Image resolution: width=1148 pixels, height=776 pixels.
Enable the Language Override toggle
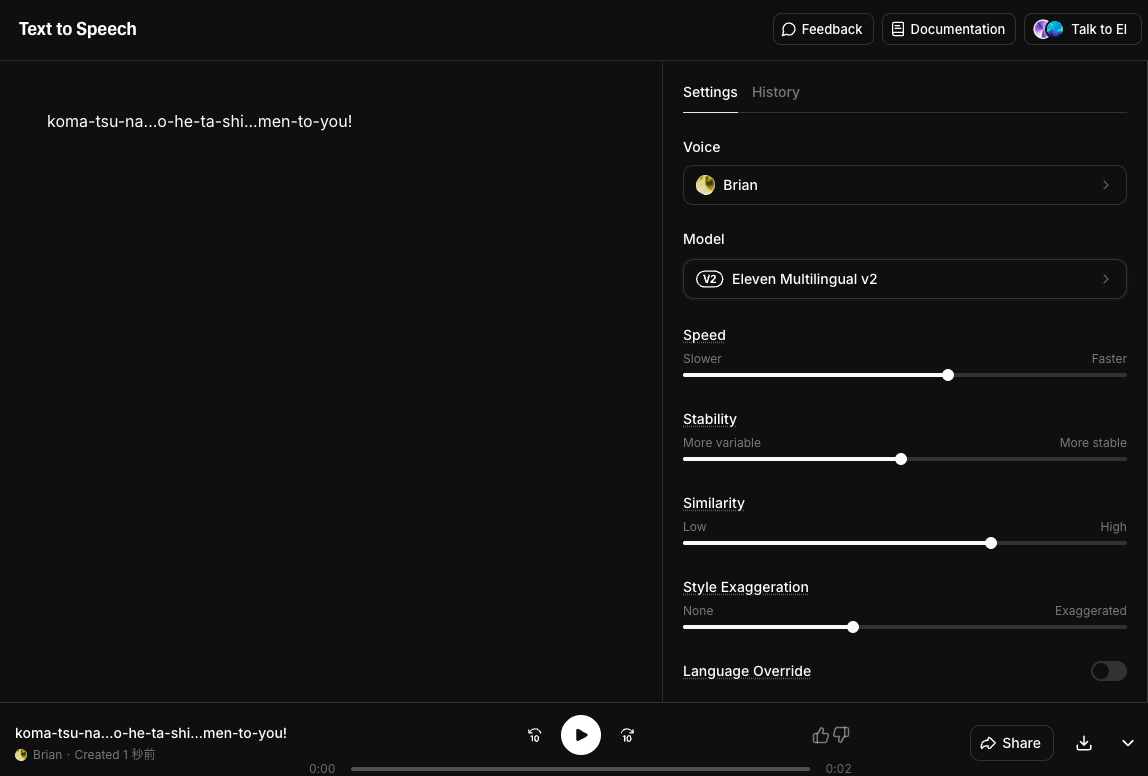pyautogui.click(x=1108, y=671)
